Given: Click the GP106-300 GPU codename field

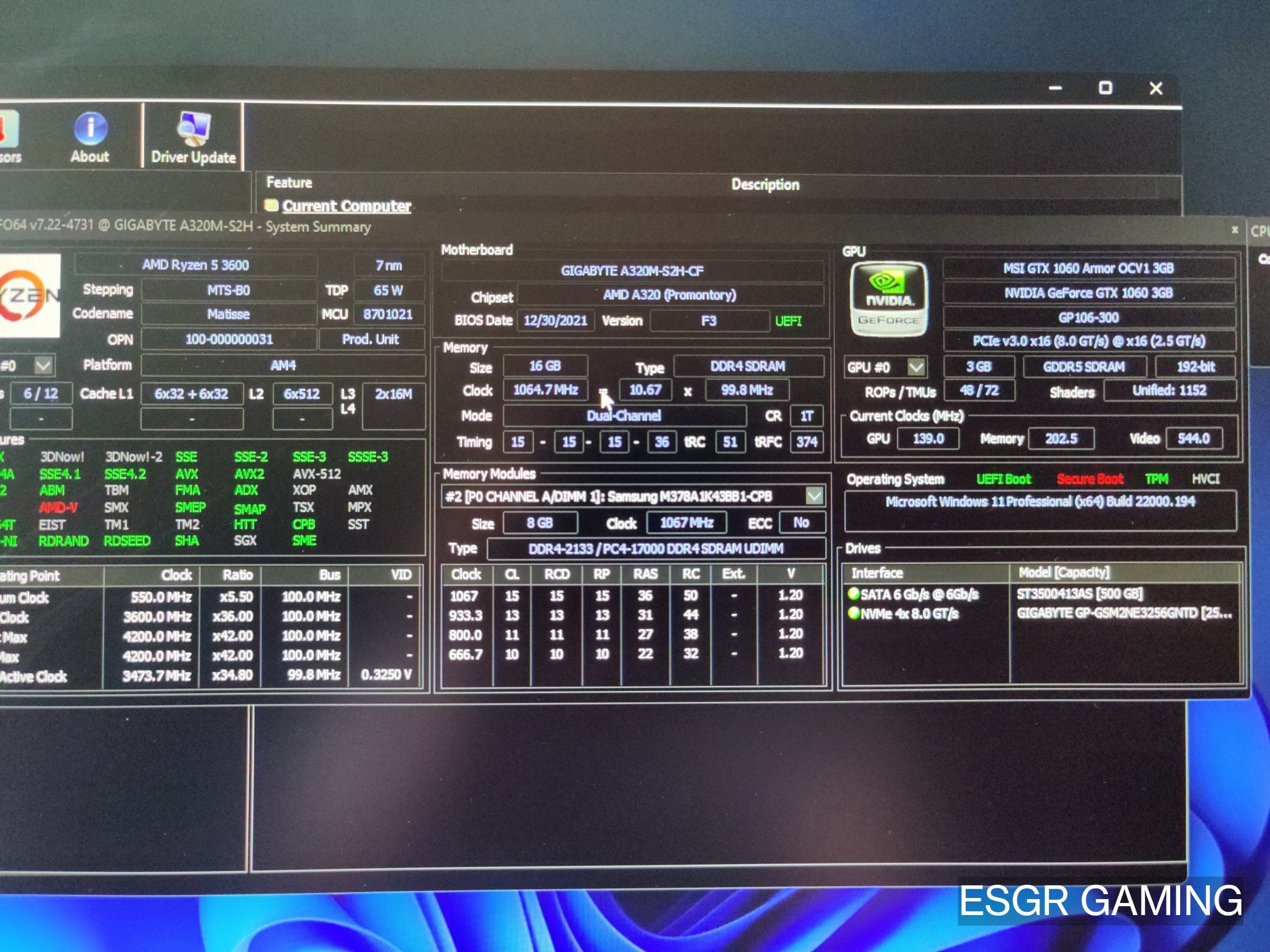Looking at the screenshot, I should click(x=1089, y=317).
